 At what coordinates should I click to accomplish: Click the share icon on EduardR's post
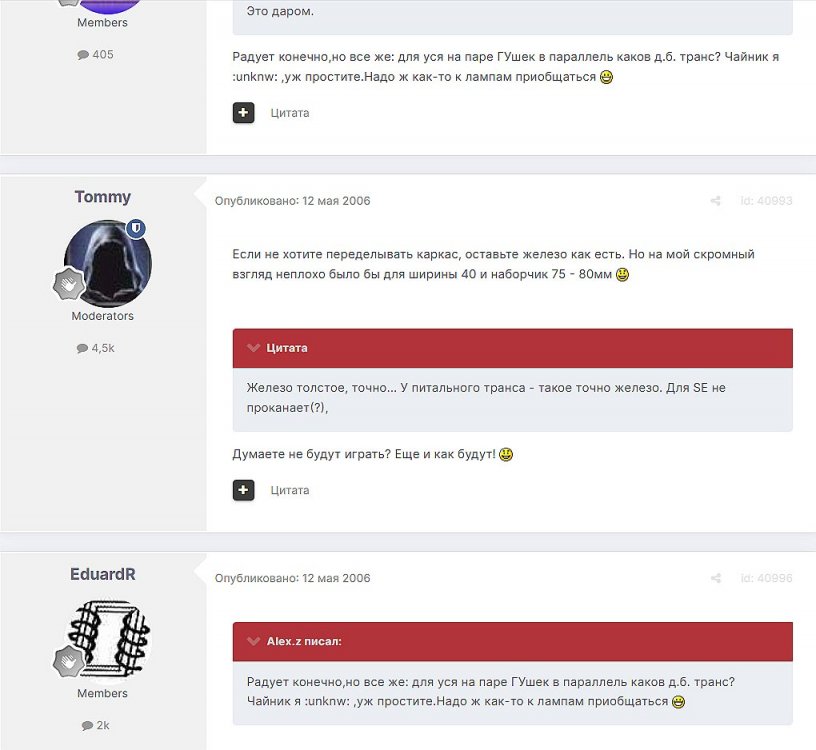[x=716, y=578]
